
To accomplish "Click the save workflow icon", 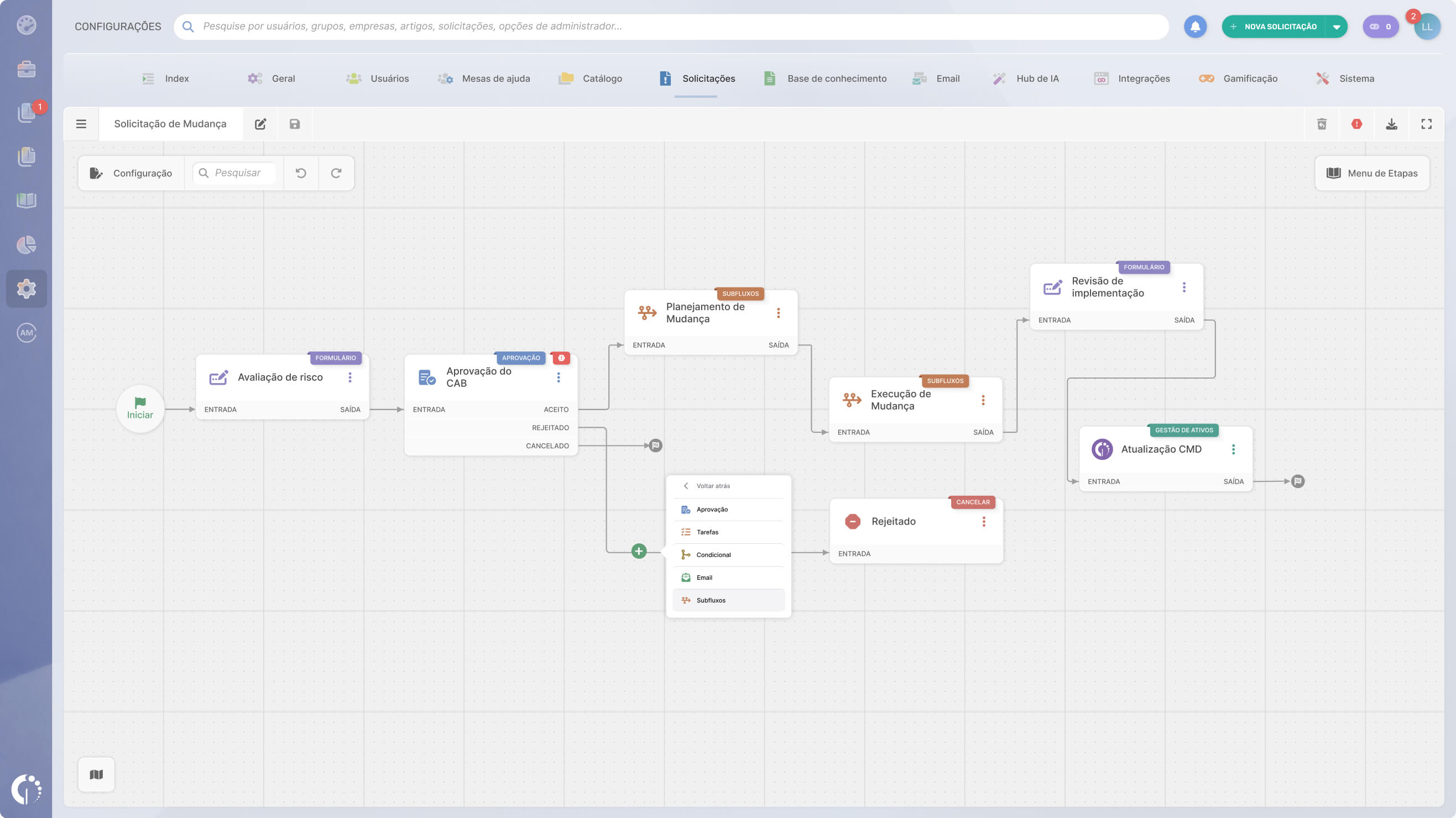I will [295, 124].
